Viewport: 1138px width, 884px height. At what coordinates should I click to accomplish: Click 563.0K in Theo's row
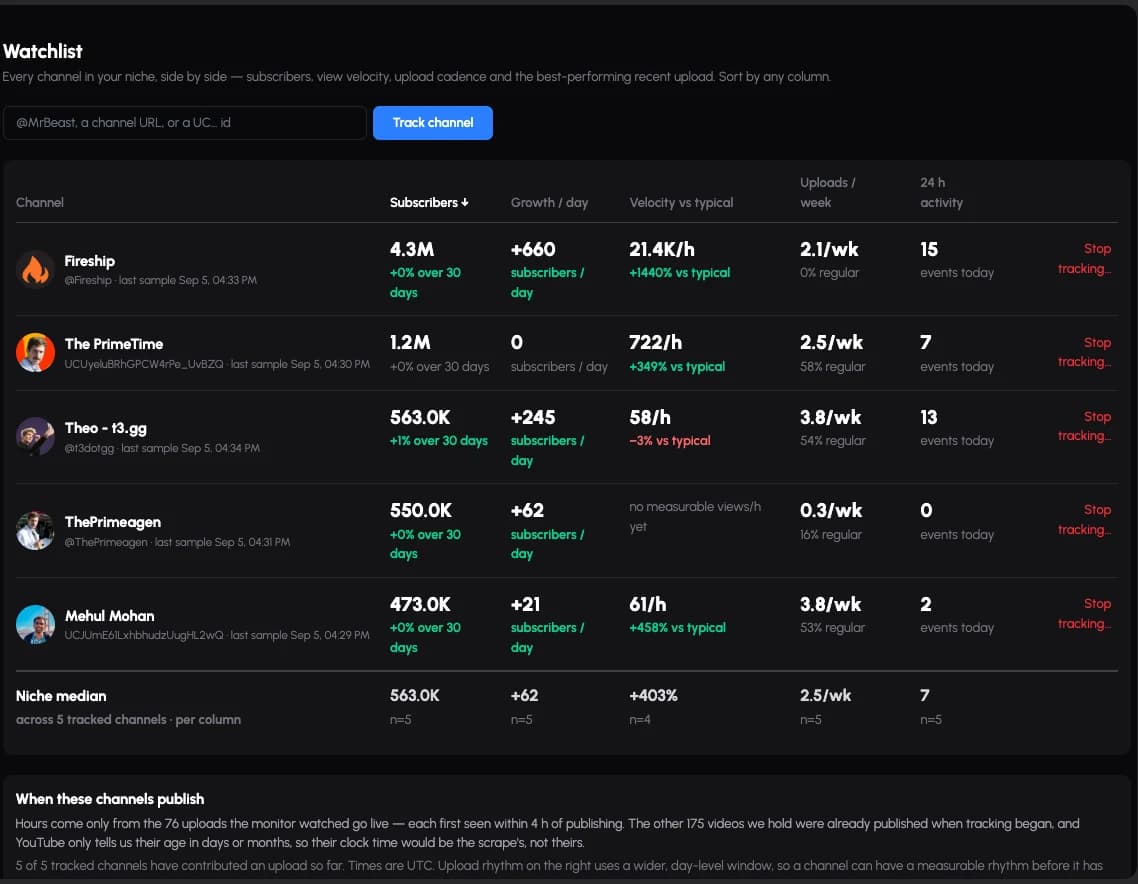420,417
